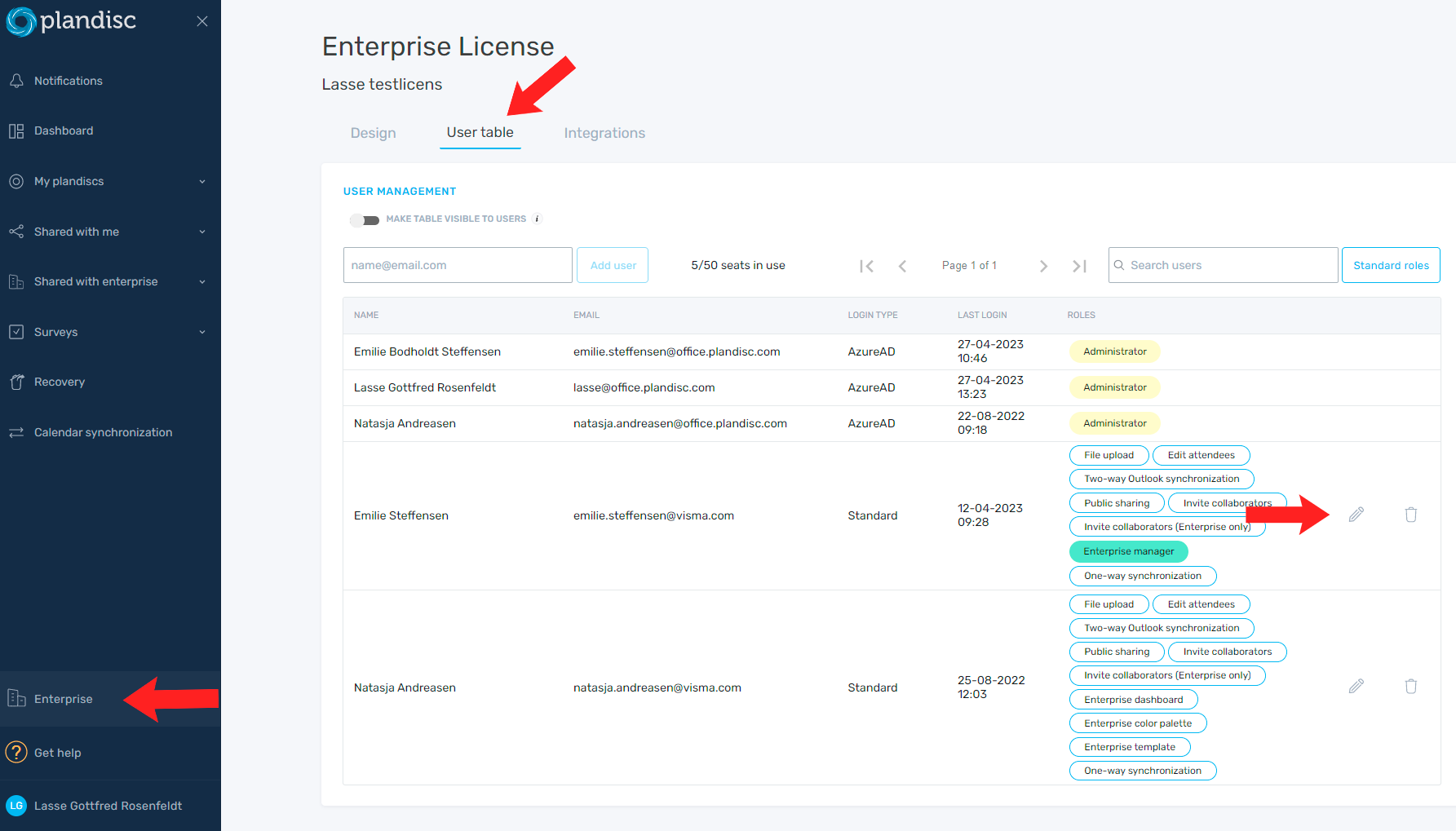1456x831 pixels.
Task: Go to first page of user table
Action: point(866,266)
